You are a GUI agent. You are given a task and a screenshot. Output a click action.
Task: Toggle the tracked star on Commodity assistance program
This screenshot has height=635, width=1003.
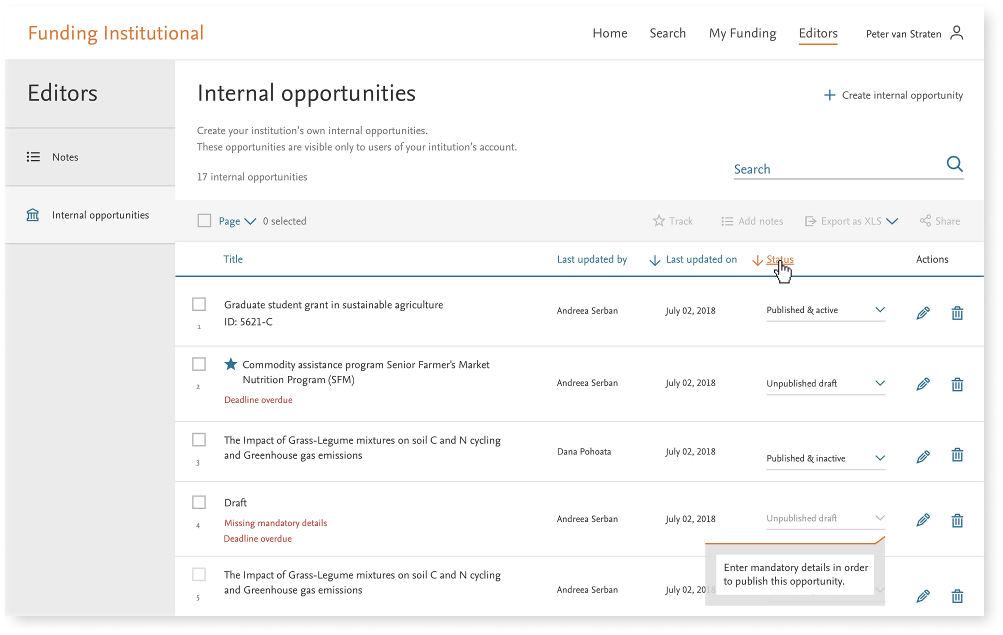231,365
